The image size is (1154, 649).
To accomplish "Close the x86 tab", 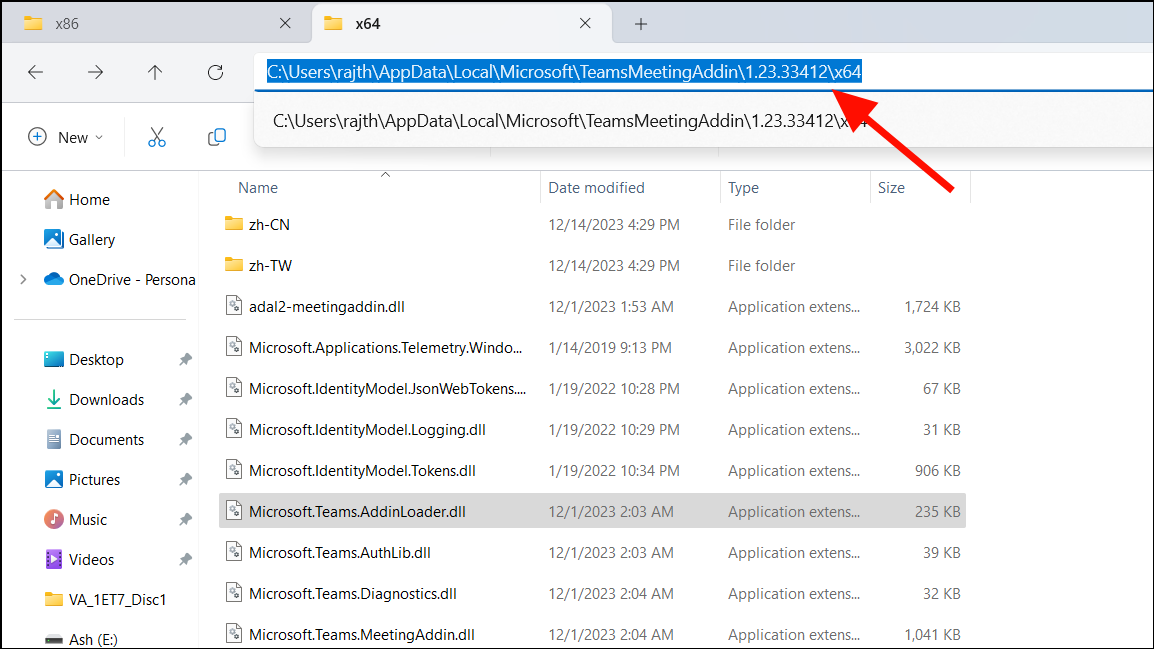I will coord(285,24).
